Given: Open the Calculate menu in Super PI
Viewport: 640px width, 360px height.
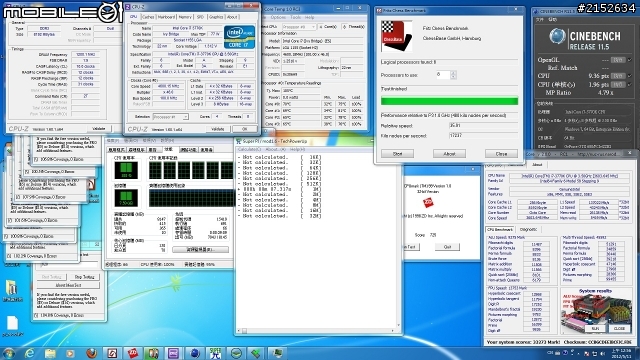Looking at the screenshot, I should [x=249, y=149].
